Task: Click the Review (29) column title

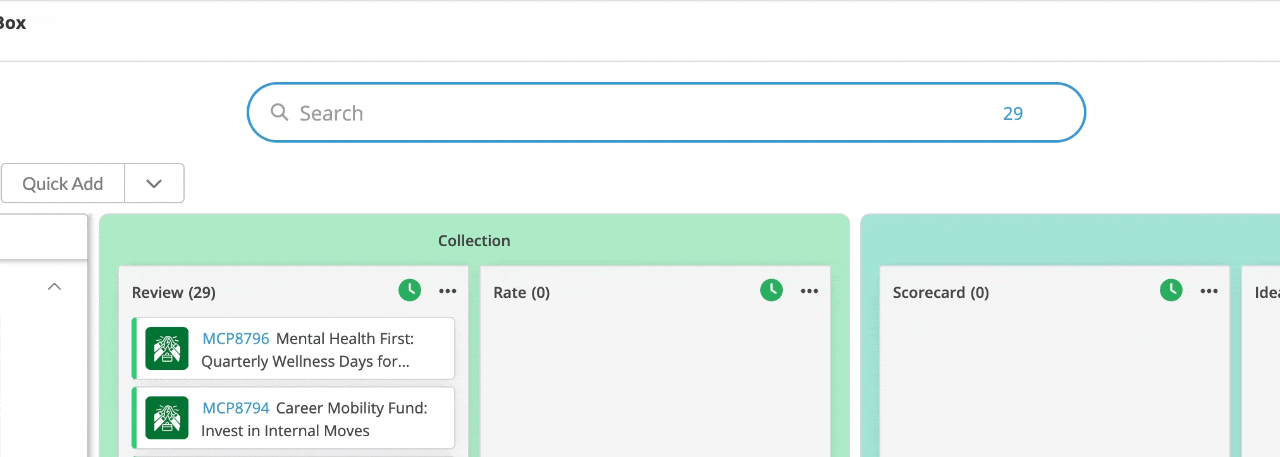Action: [x=174, y=292]
